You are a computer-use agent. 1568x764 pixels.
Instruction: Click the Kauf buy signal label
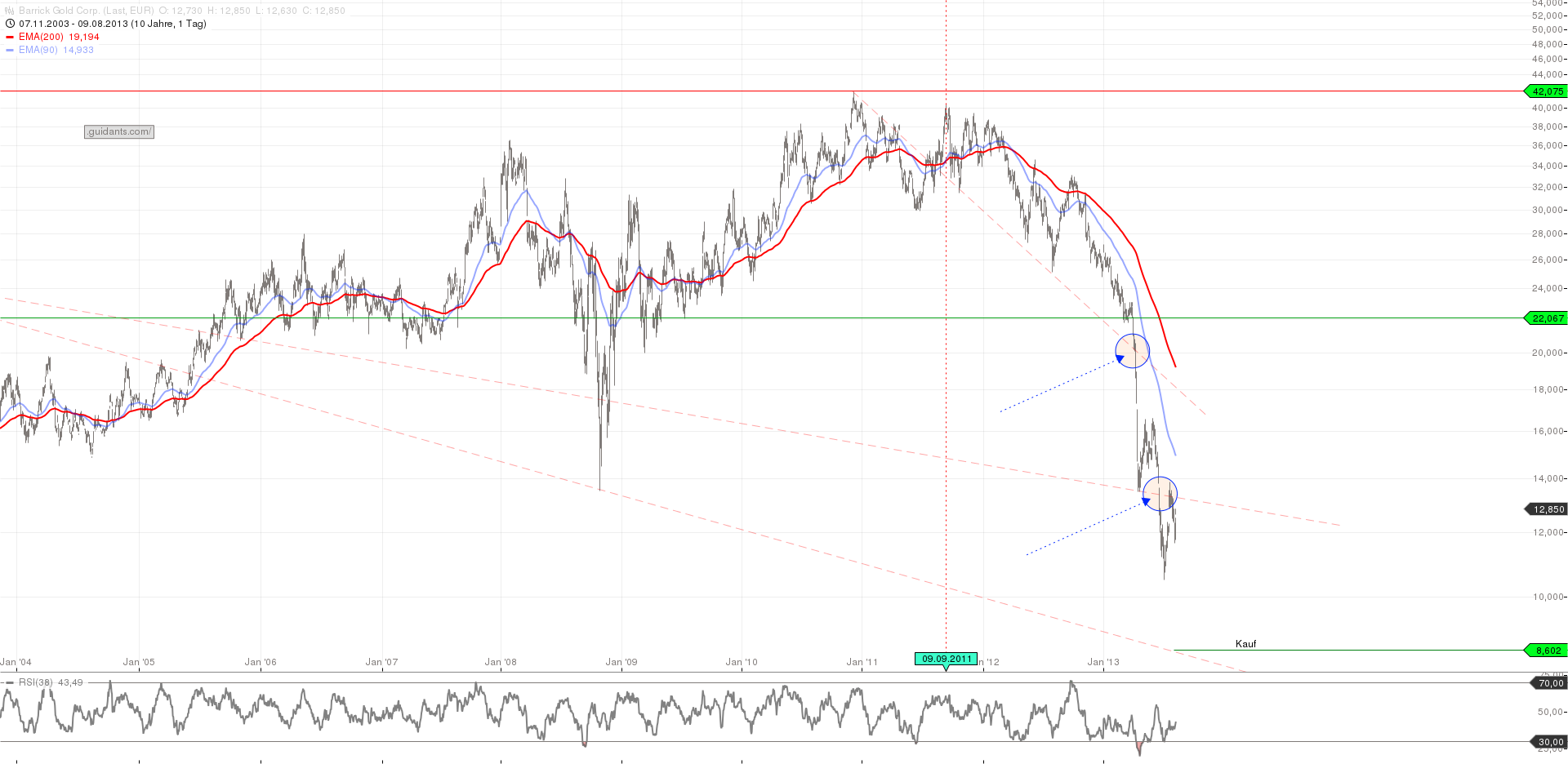[1246, 643]
